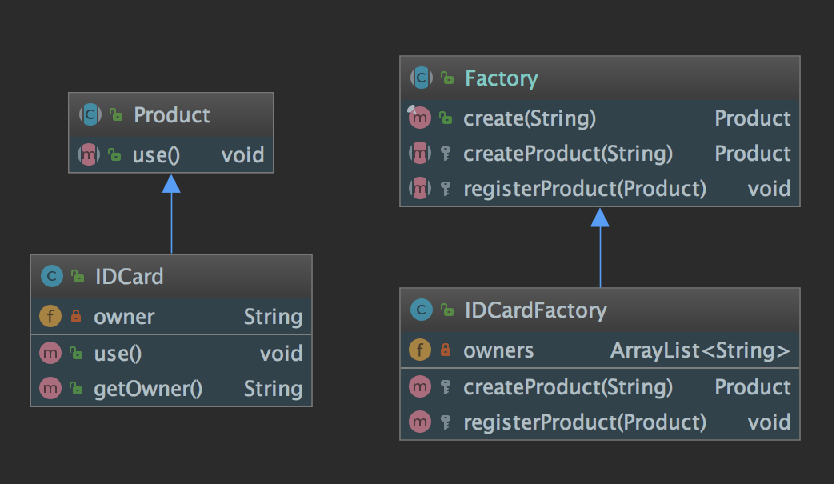The image size is (834, 484).
Task: Select the owners field name in IDCardFactory
Action: click(498, 351)
